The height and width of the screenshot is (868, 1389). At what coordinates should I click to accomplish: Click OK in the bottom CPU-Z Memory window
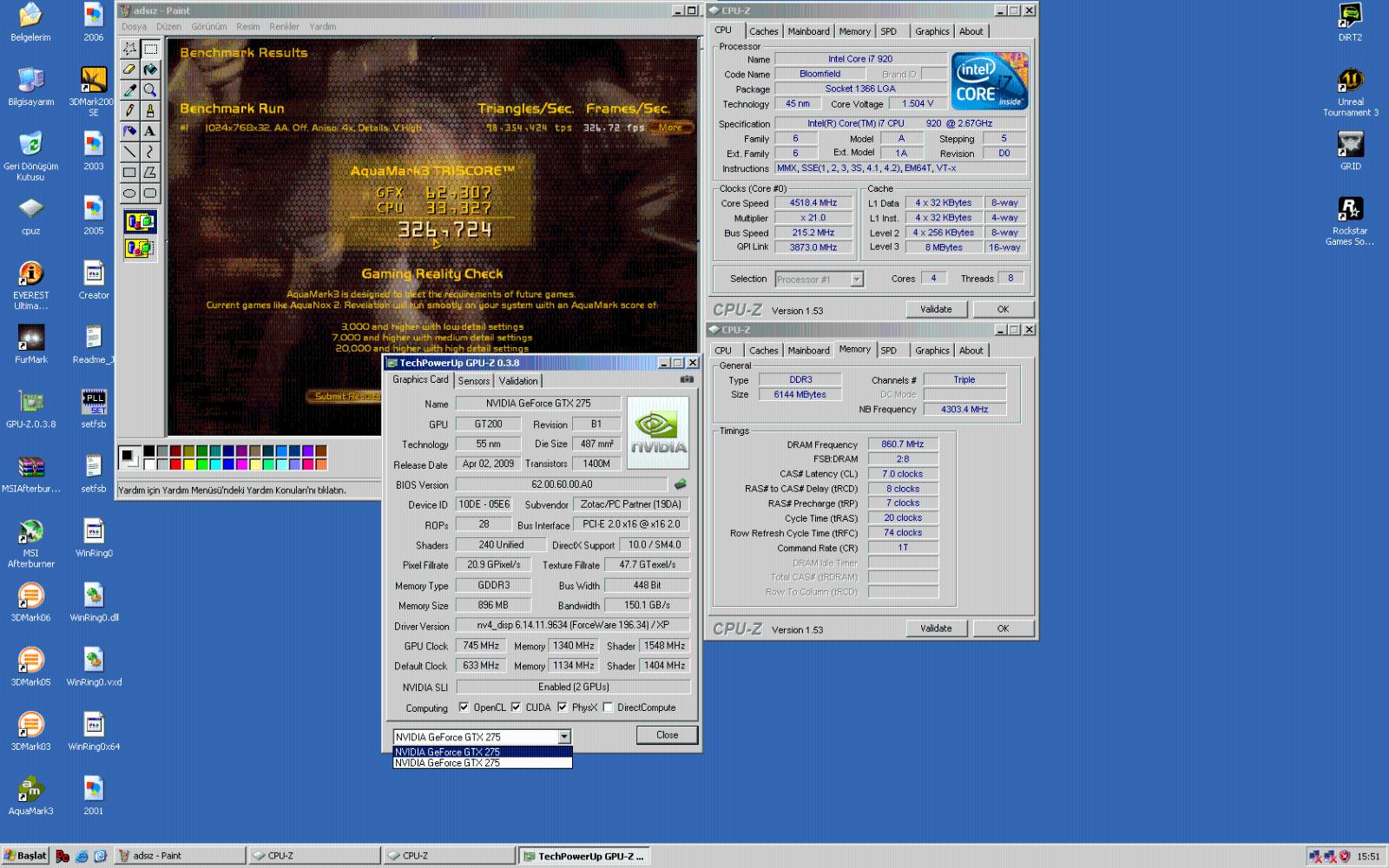[1003, 628]
